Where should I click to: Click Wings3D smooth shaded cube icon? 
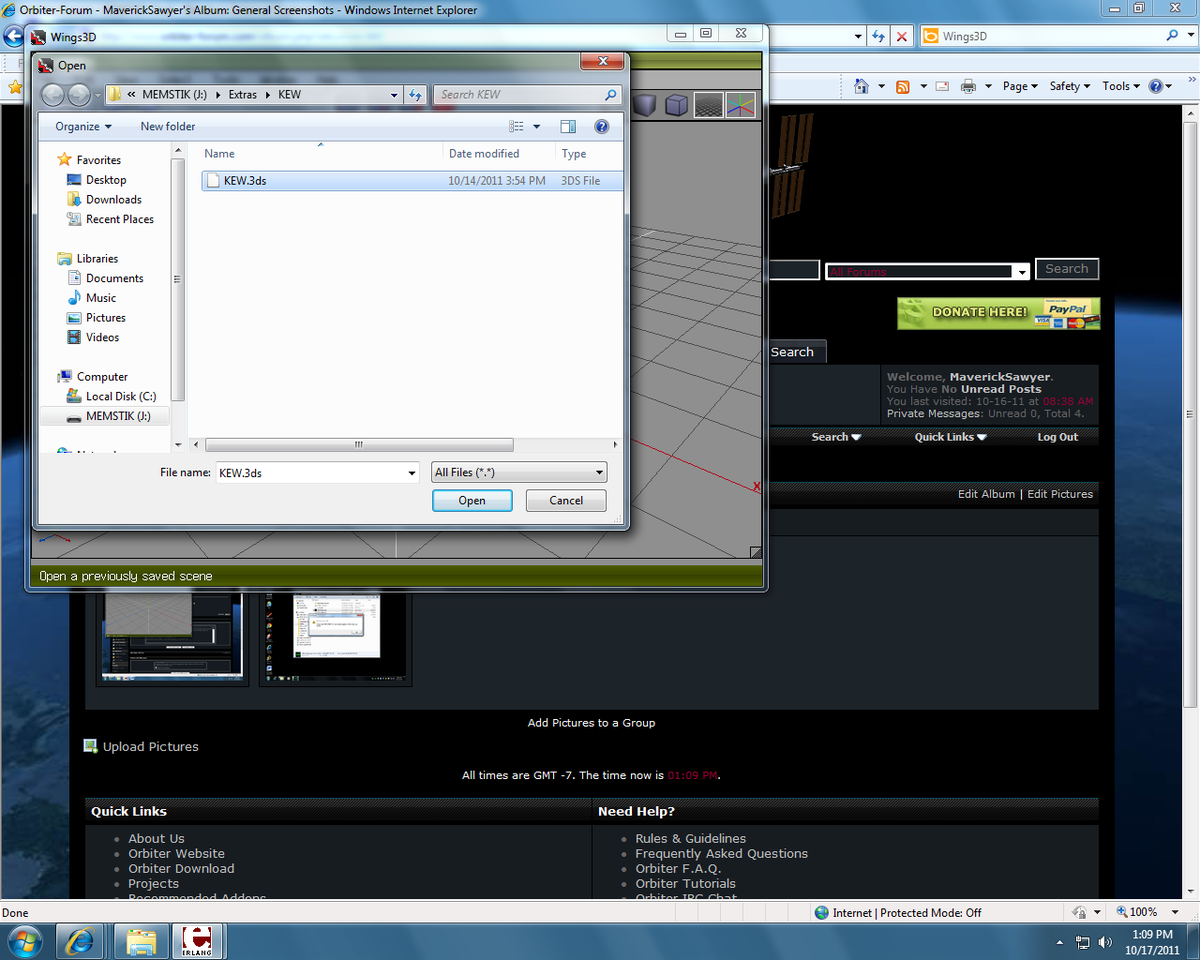point(644,104)
